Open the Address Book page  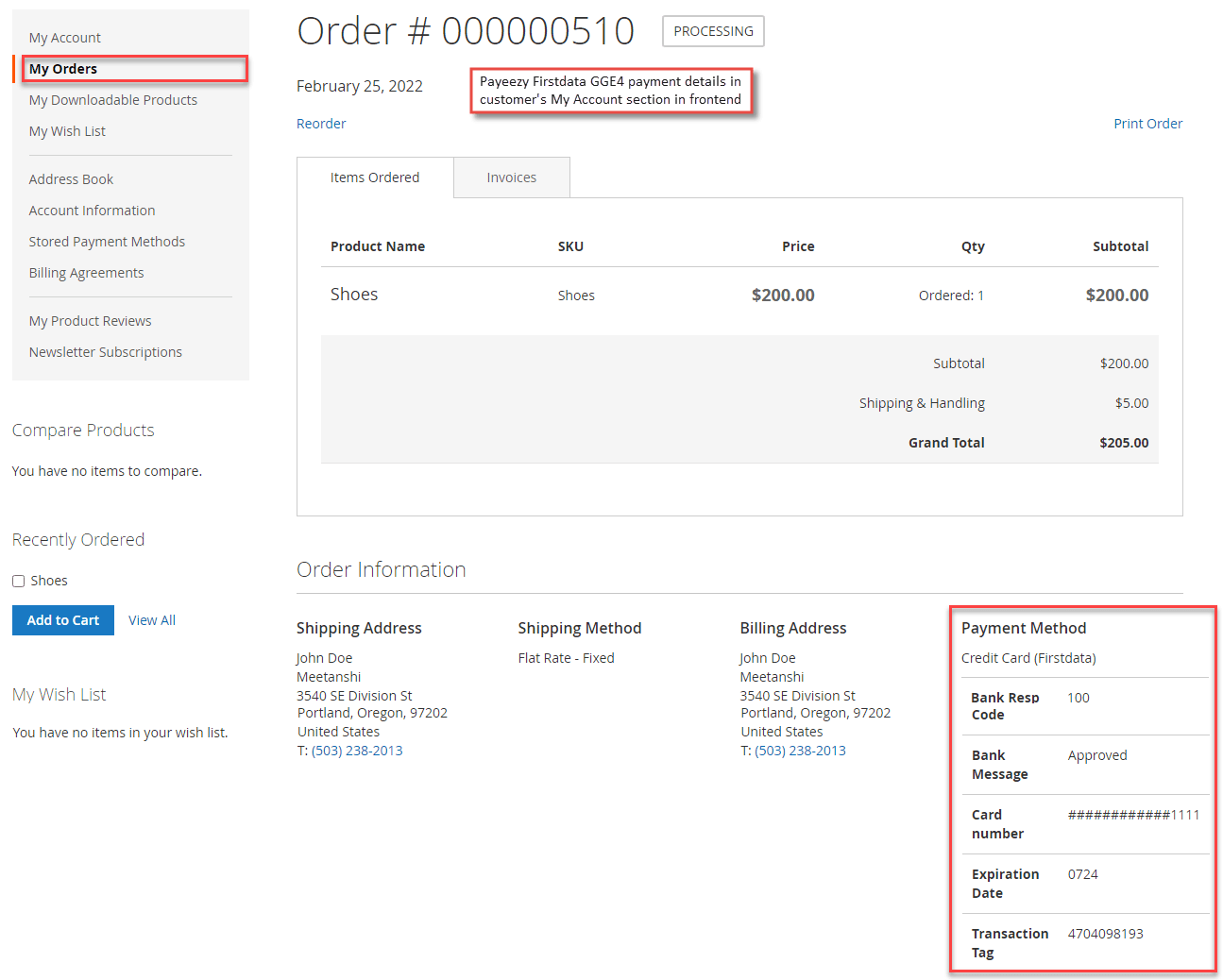[x=71, y=178]
